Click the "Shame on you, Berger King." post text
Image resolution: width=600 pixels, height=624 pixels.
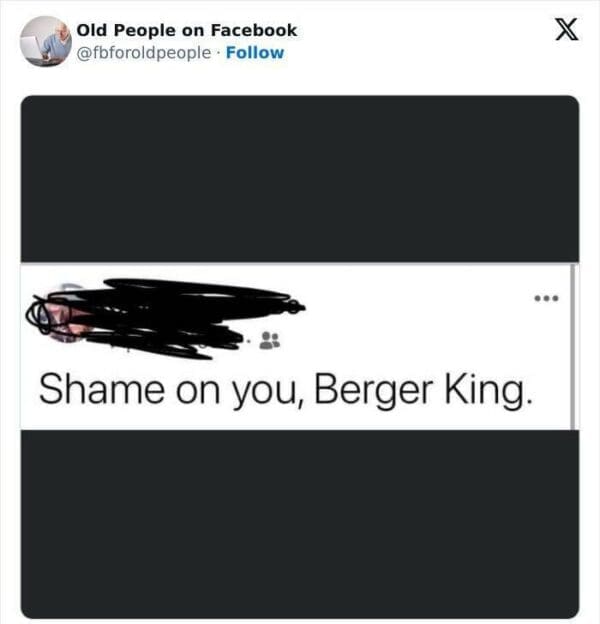[285, 390]
